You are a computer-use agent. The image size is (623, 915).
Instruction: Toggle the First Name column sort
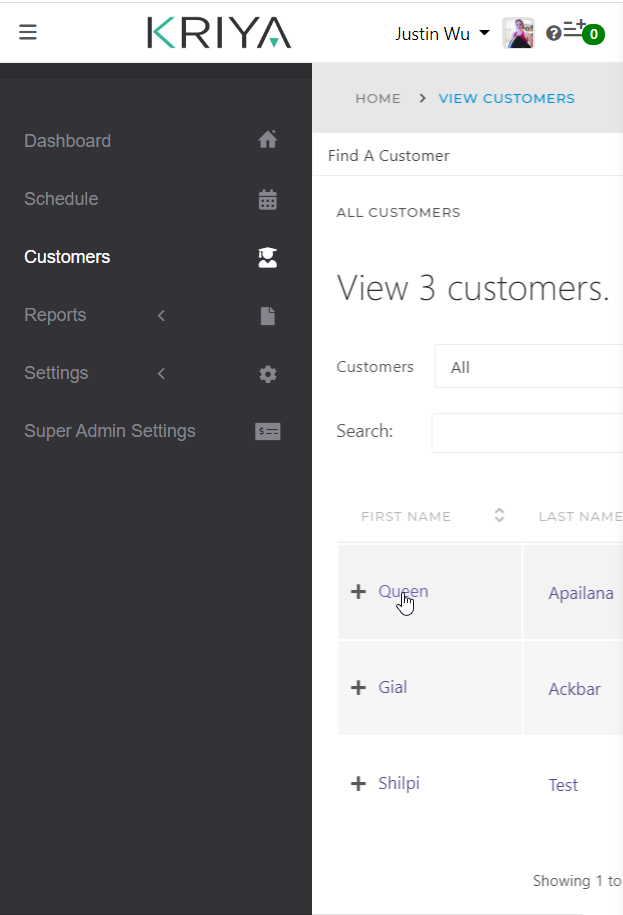[x=498, y=514]
